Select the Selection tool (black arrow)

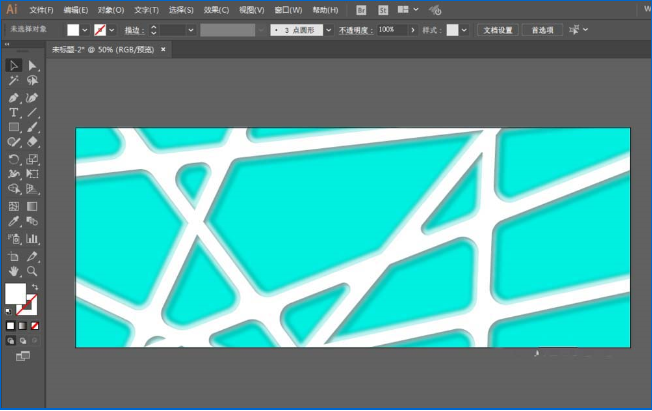tap(14, 66)
